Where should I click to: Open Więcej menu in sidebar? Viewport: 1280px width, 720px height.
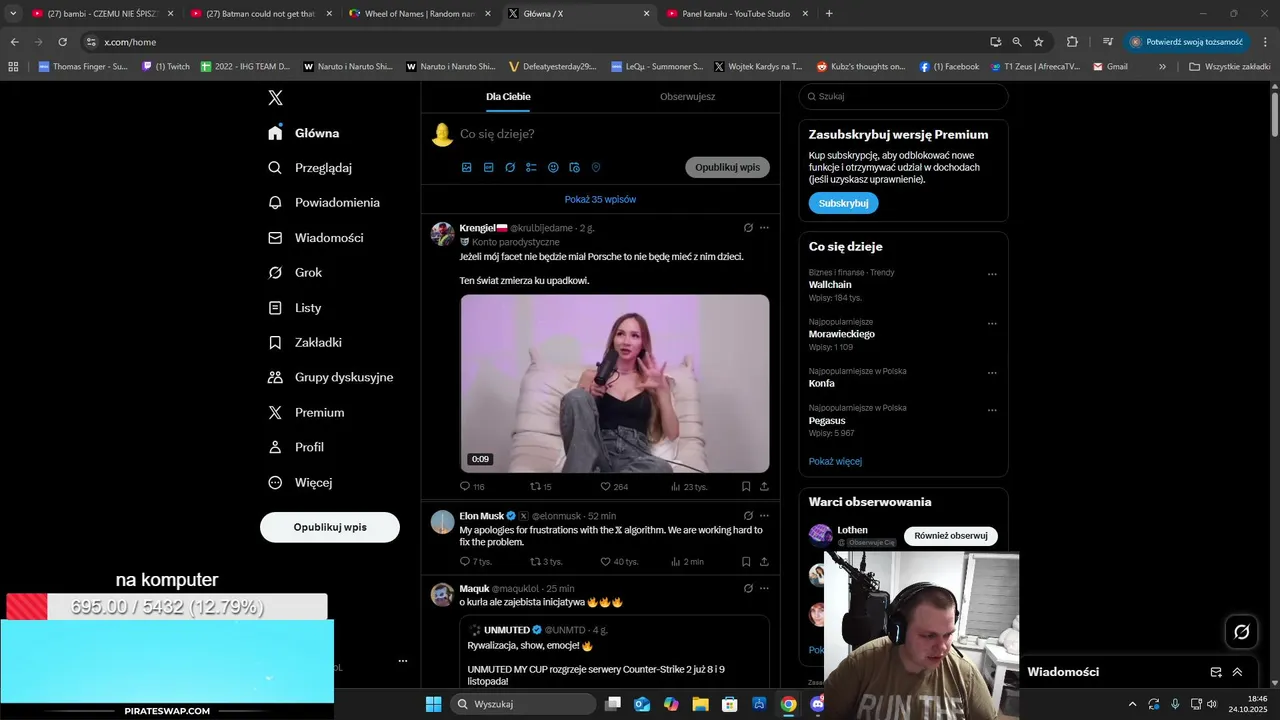(x=300, y=483)
